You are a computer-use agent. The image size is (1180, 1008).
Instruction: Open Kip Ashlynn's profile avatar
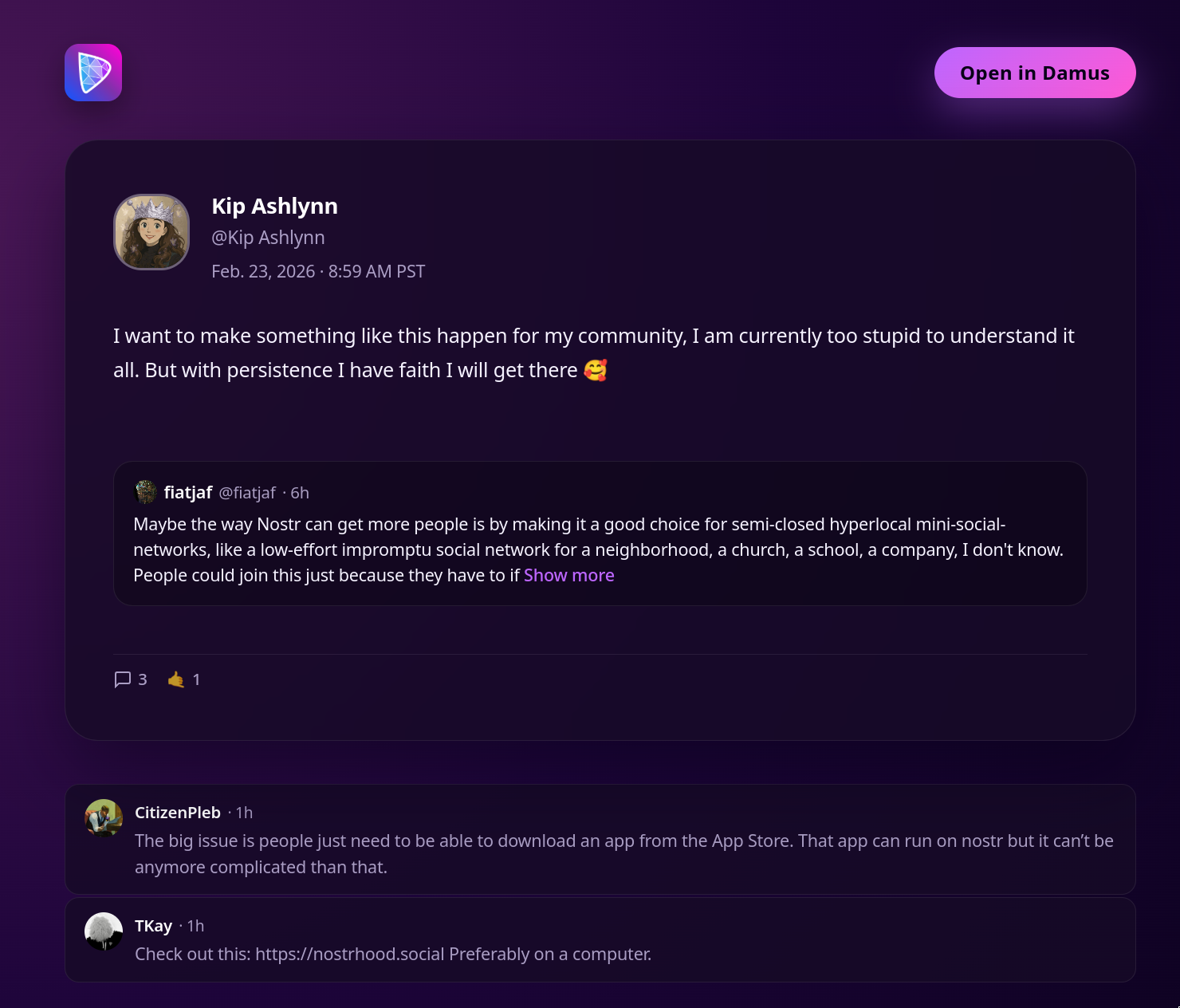[x=151, y=232]
